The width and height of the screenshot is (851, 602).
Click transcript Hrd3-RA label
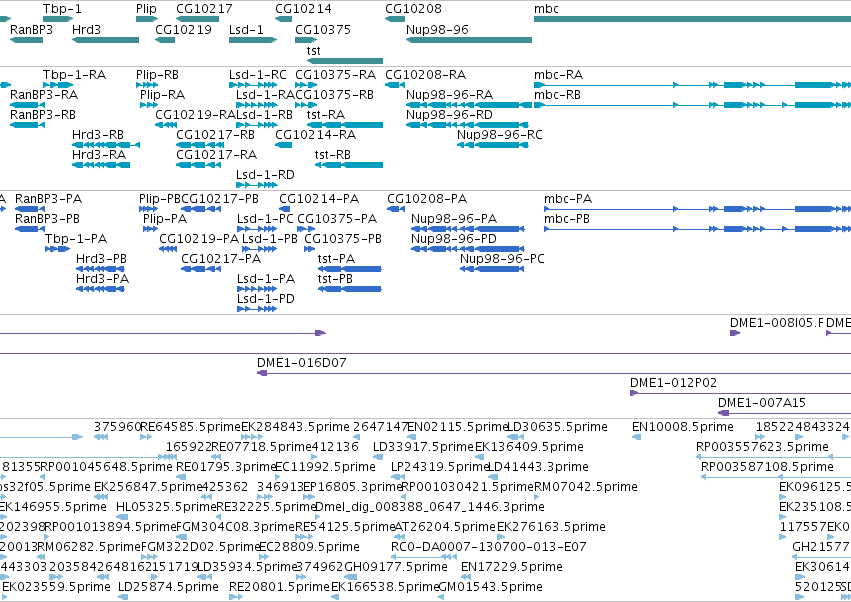99,155
